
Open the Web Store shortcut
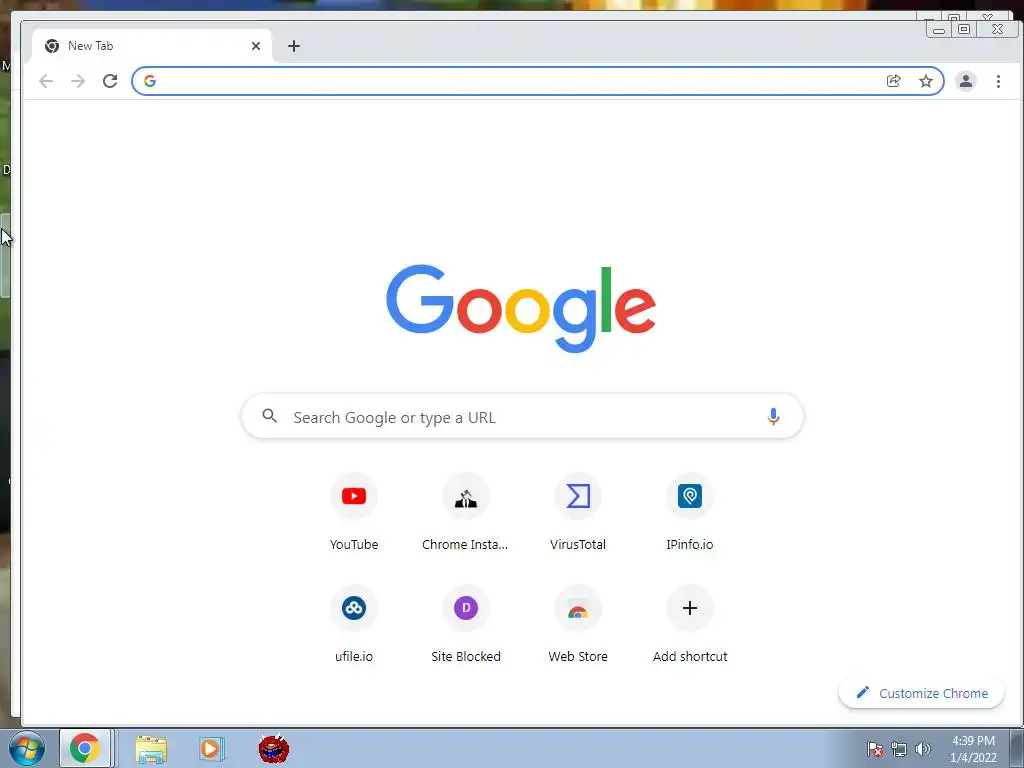pyautogui.click(x=578, y=625)
